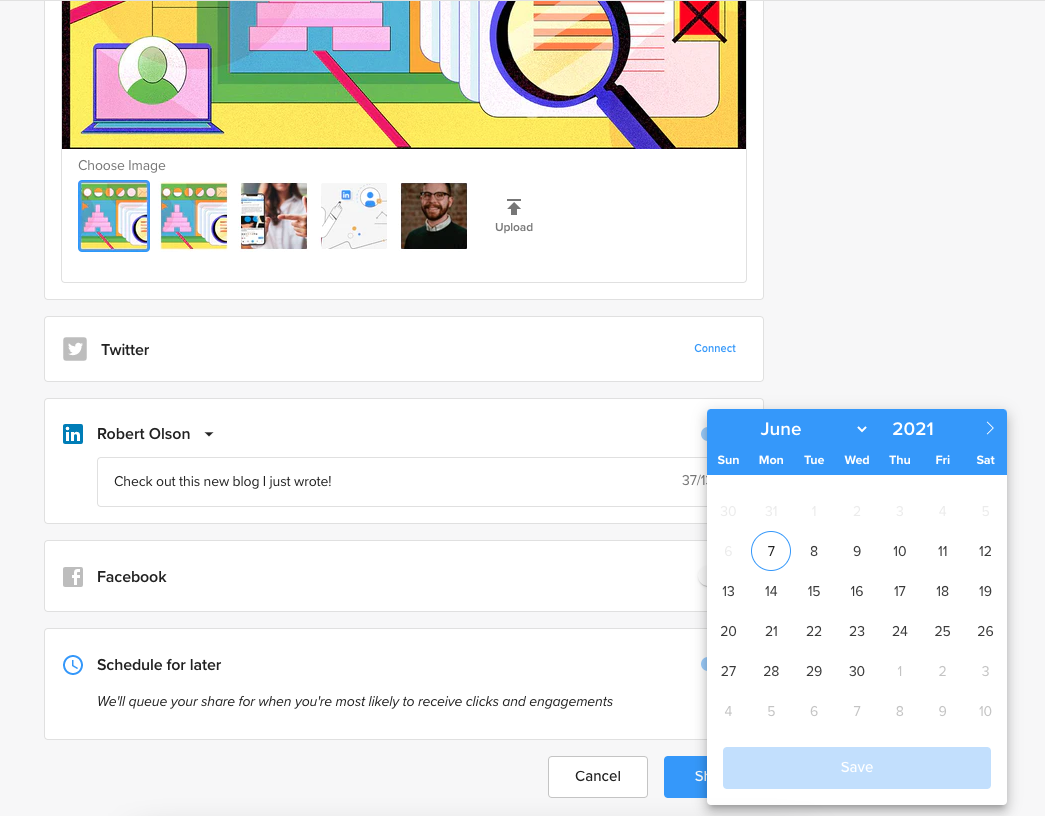Image resolution: width=1045 pixels, height=816 pixels.
Task: Click the Facebook icon
Action: click(x=72, y=576)
